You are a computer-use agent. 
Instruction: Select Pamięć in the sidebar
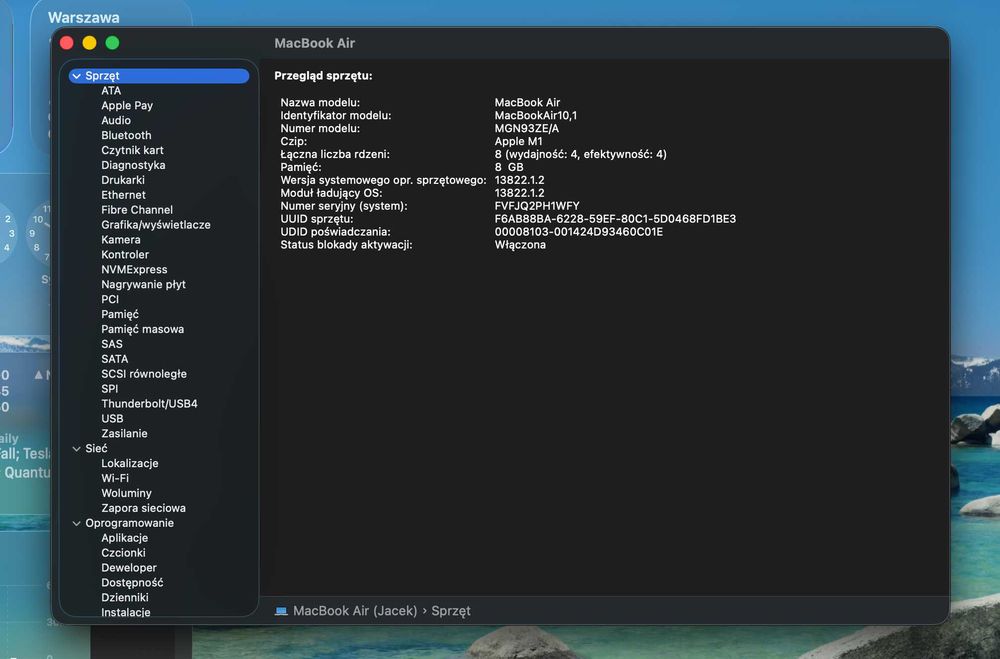(x=120, y=314)
